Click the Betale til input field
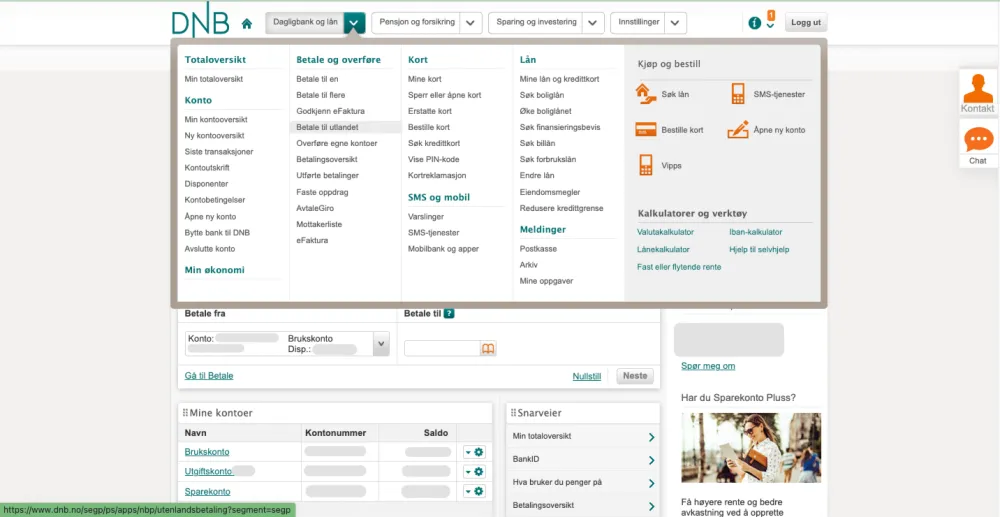 441,349
